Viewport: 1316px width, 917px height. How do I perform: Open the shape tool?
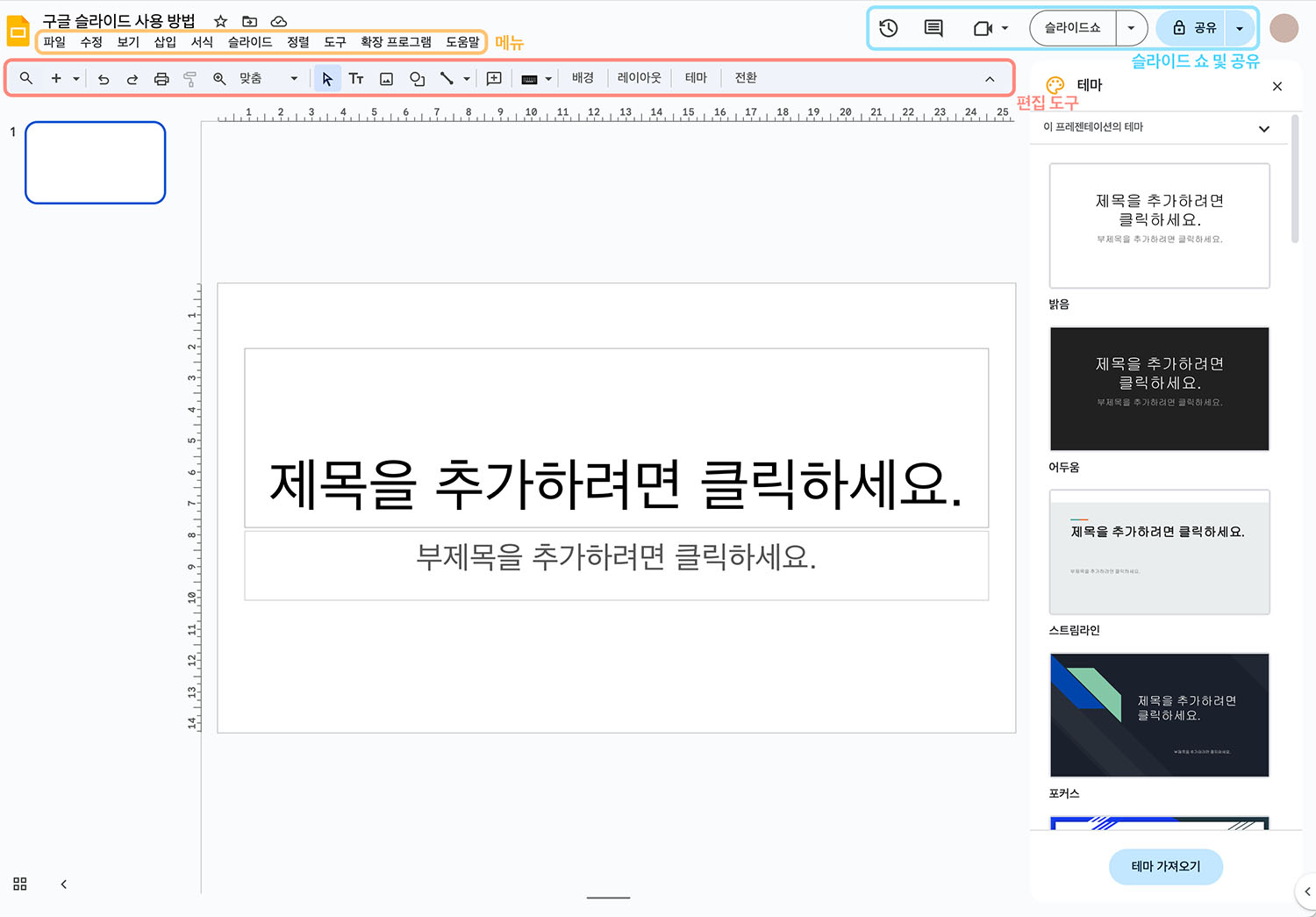417,78
